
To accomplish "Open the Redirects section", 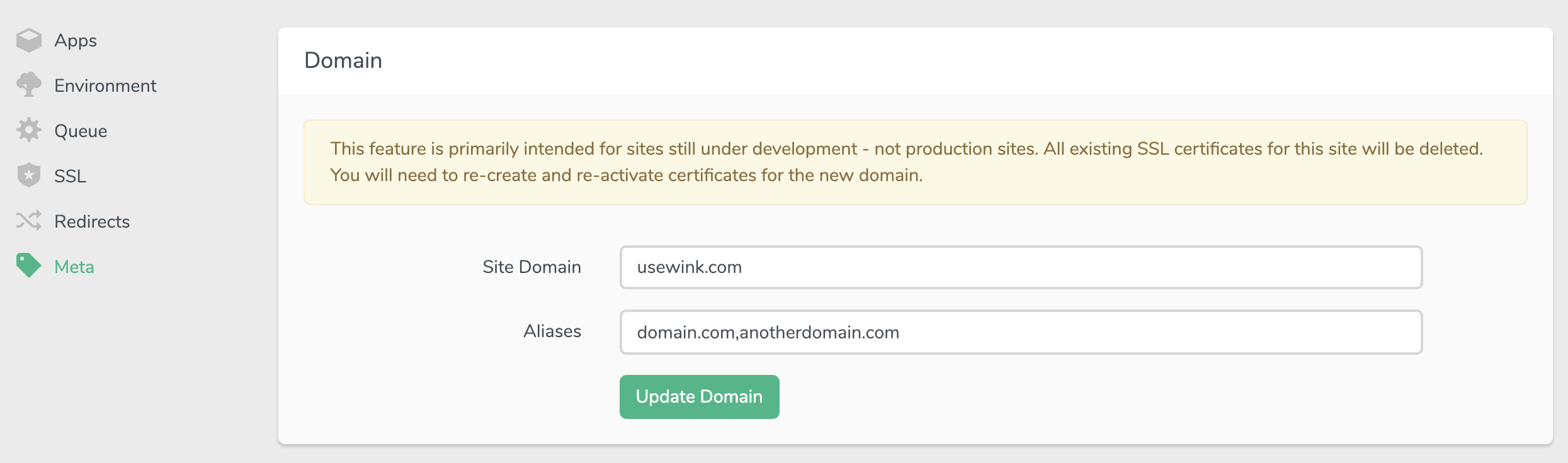I will click(92, 221).
